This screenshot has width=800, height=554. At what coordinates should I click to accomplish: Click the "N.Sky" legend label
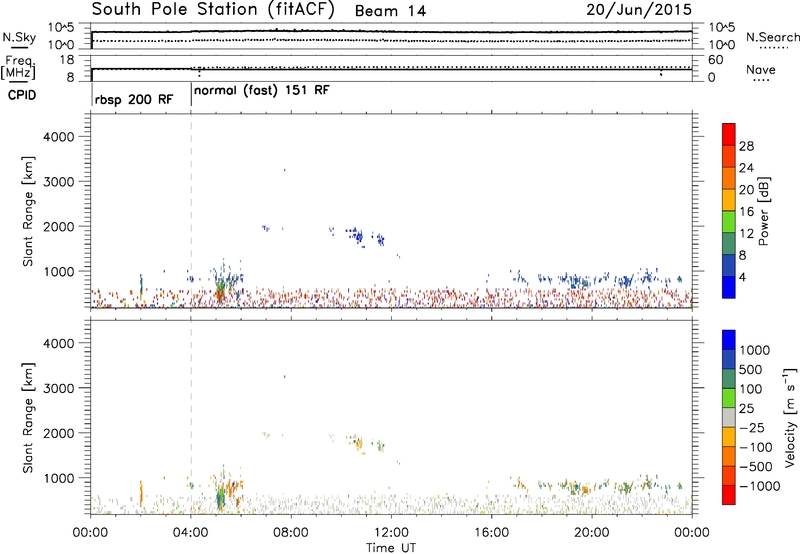coord(19,37)
